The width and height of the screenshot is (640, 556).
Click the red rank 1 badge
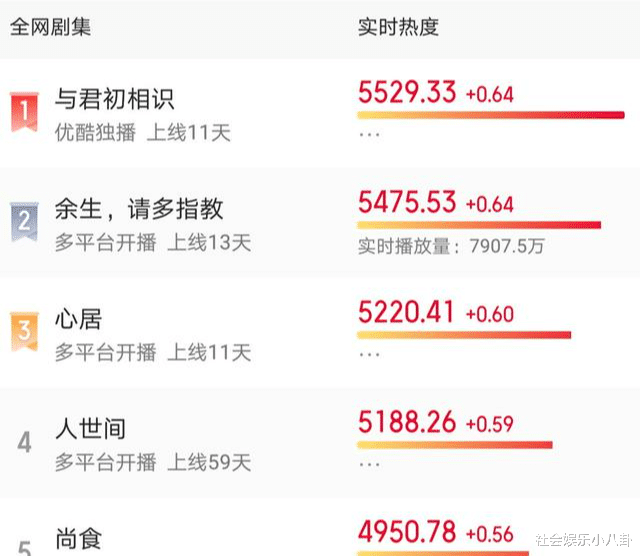point(24,112)
